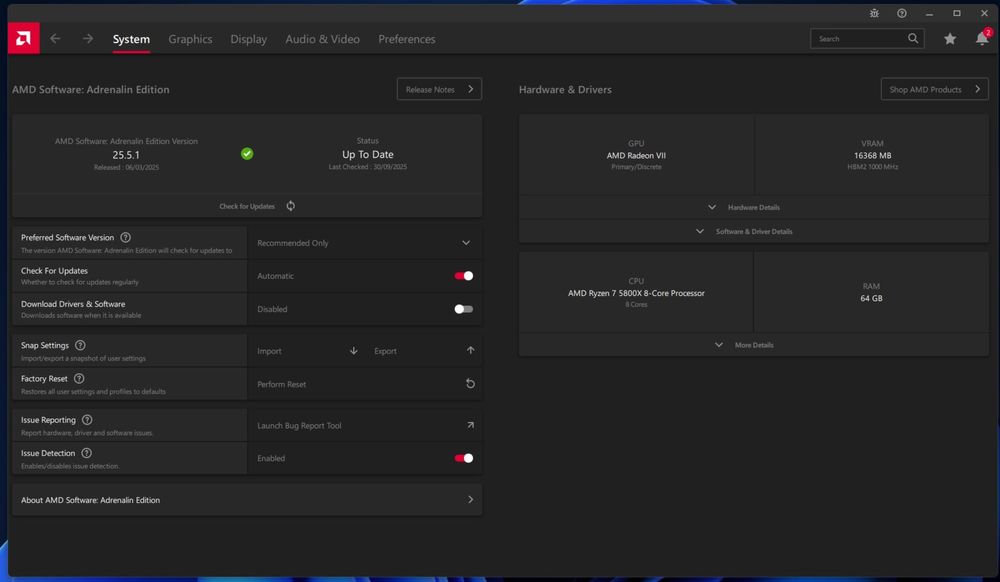Enable Download Drivers & Software toggle
This screenshot has width=1000, height=582.
click(463, 309)
